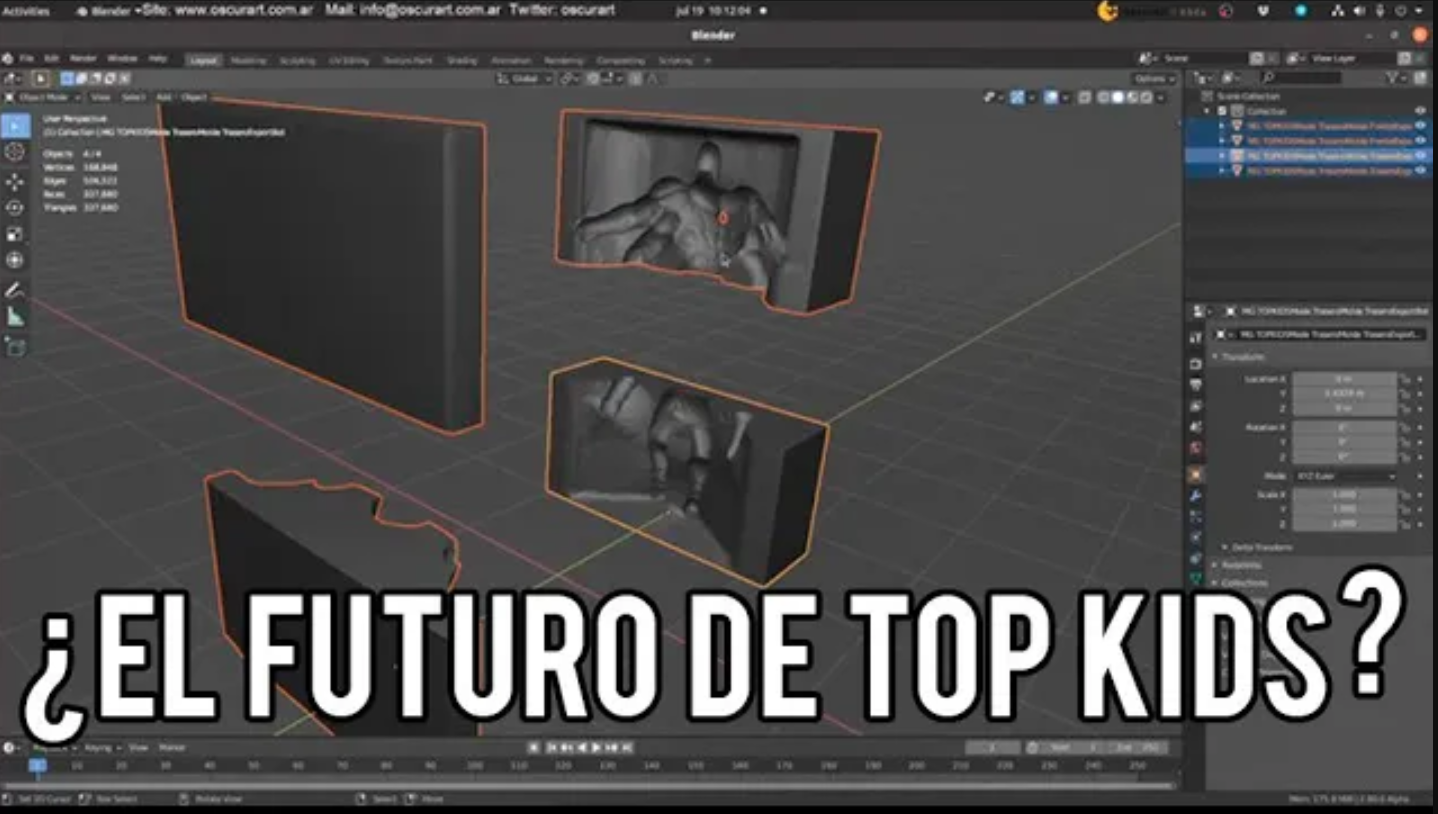Screen dimensions: 1438x814
Task: Switch viewport to rendered shading
Action: (1146, 97)
